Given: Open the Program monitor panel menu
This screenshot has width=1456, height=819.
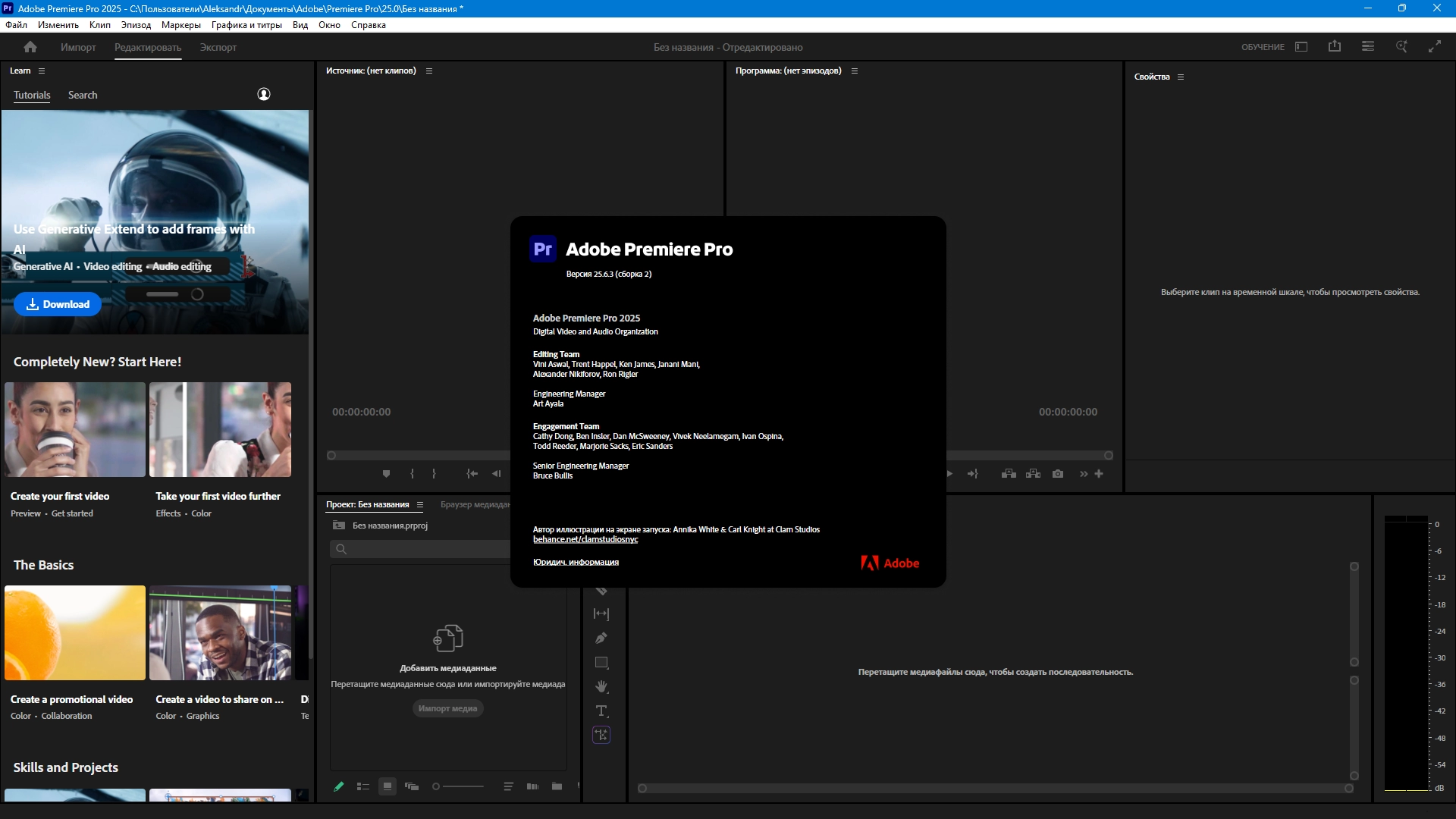Looking at the screenshot, I should [855, 71].
